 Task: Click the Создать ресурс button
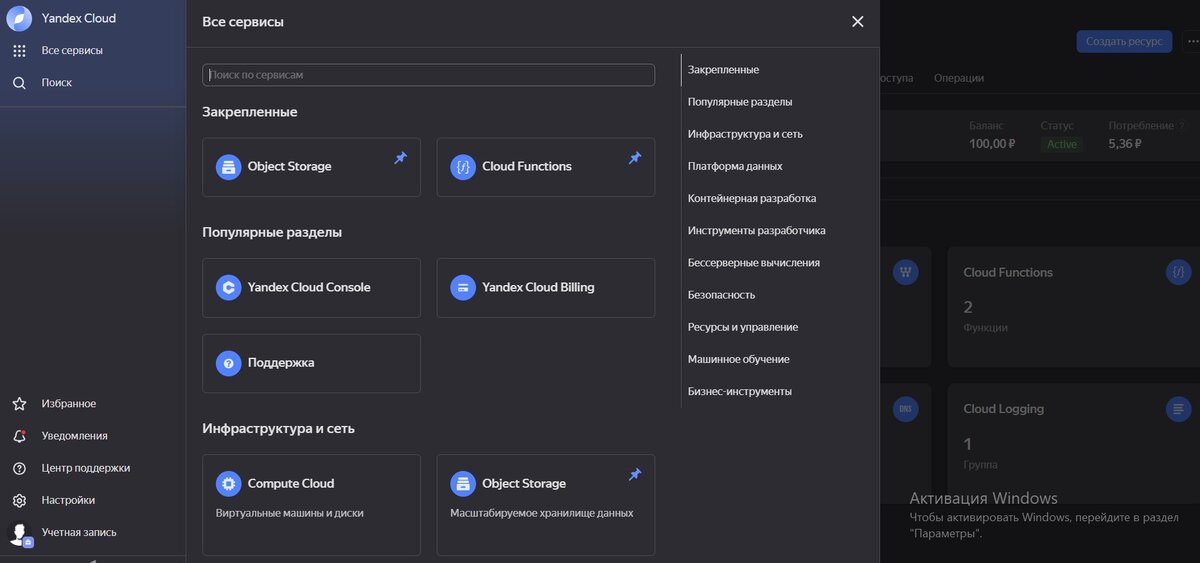1124,42
